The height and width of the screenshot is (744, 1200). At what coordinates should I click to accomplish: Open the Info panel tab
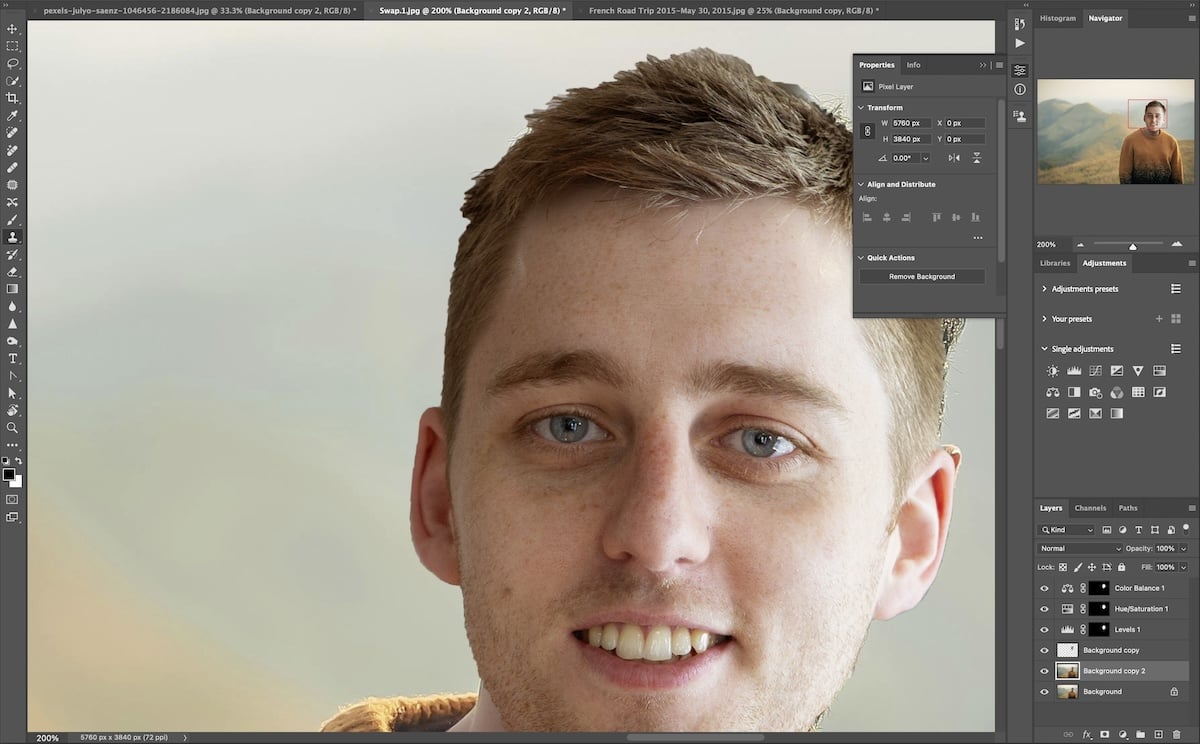913,64
